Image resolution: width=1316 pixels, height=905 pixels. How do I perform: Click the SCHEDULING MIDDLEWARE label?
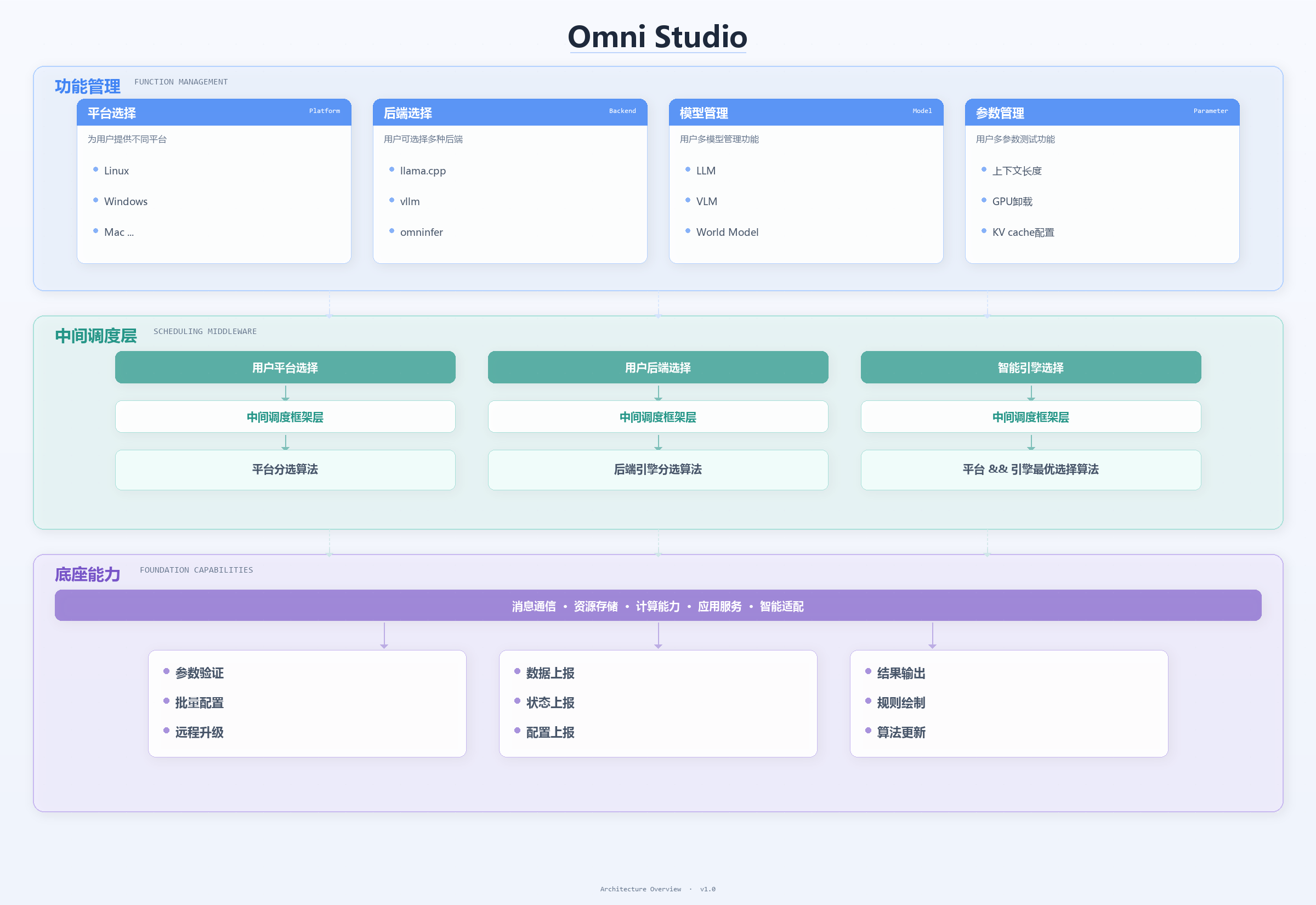coord(205,331)
